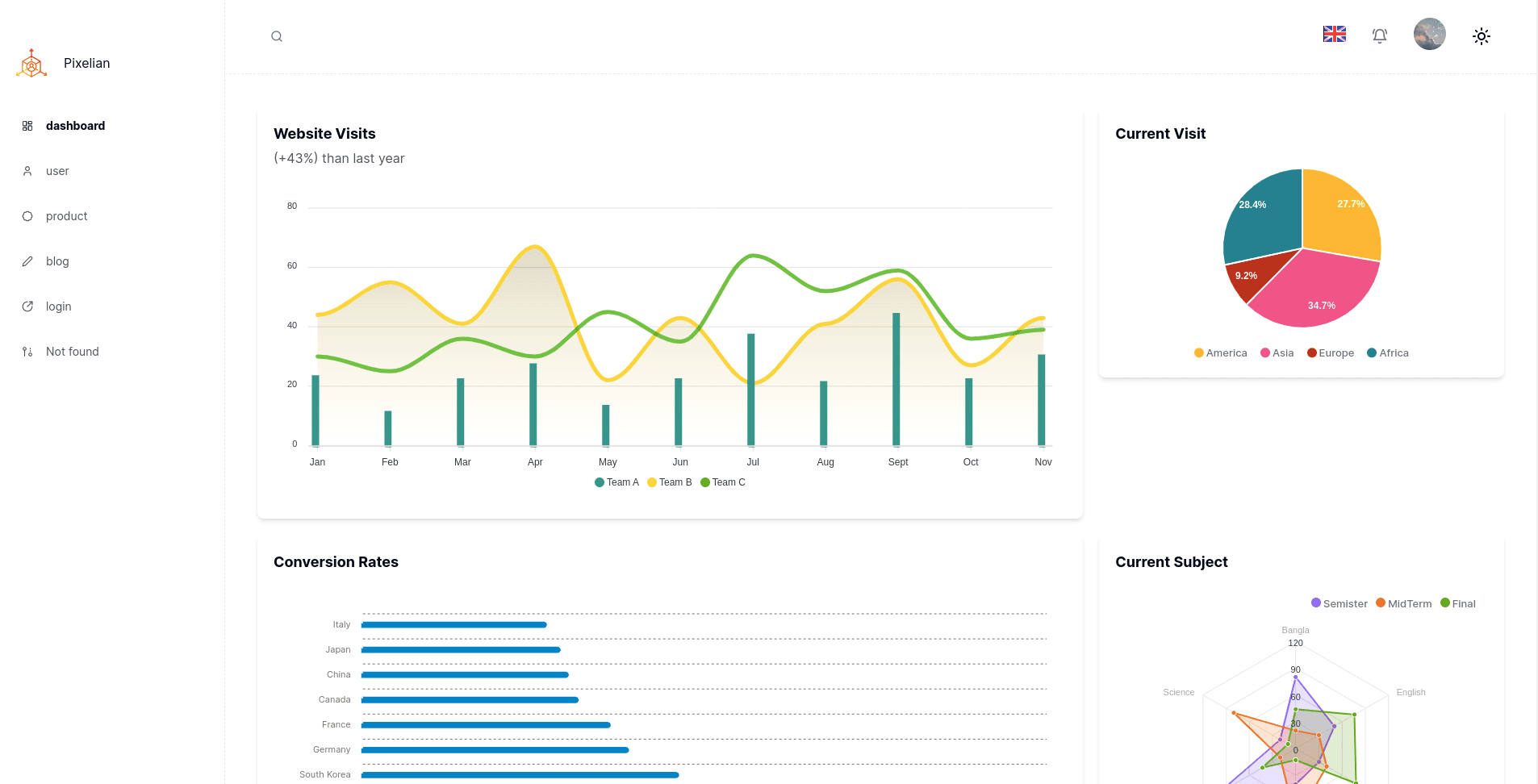The width and height of the screenshot is (1538, 784).
Task: Open the UK flag language selector
Action: 1335,34
